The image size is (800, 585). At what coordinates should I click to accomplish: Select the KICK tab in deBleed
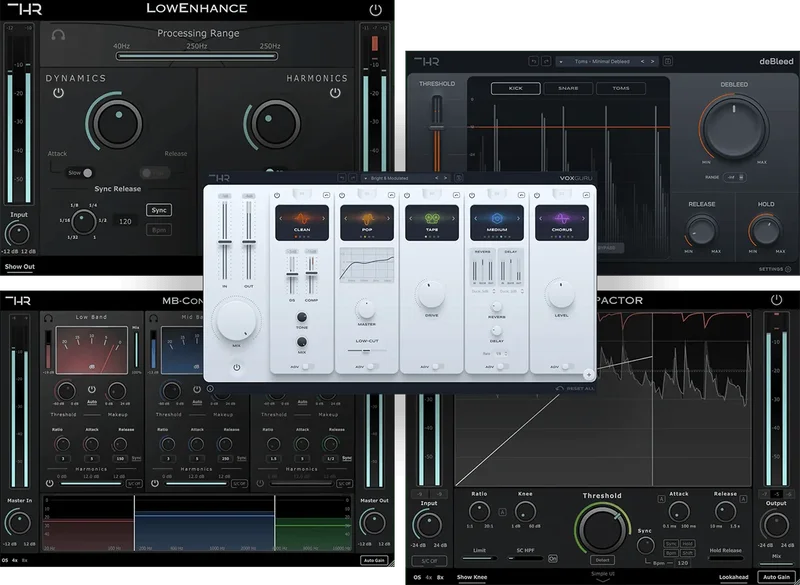515,88
